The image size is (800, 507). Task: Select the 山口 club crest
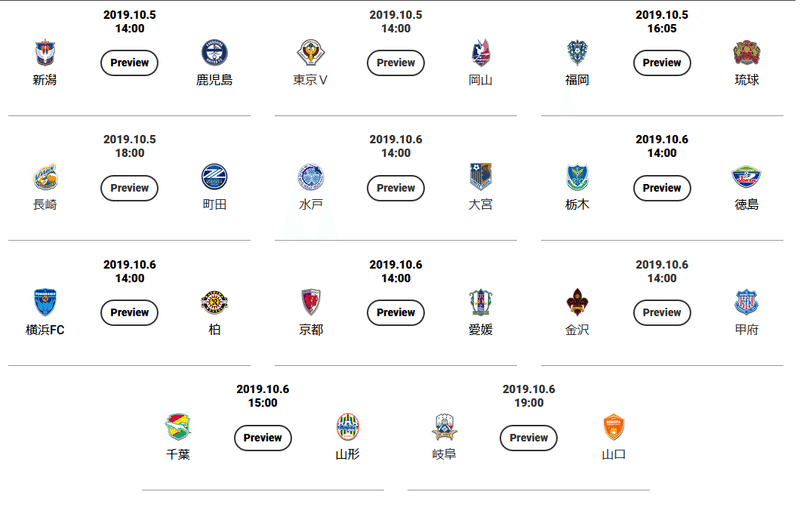pos(613,427)
